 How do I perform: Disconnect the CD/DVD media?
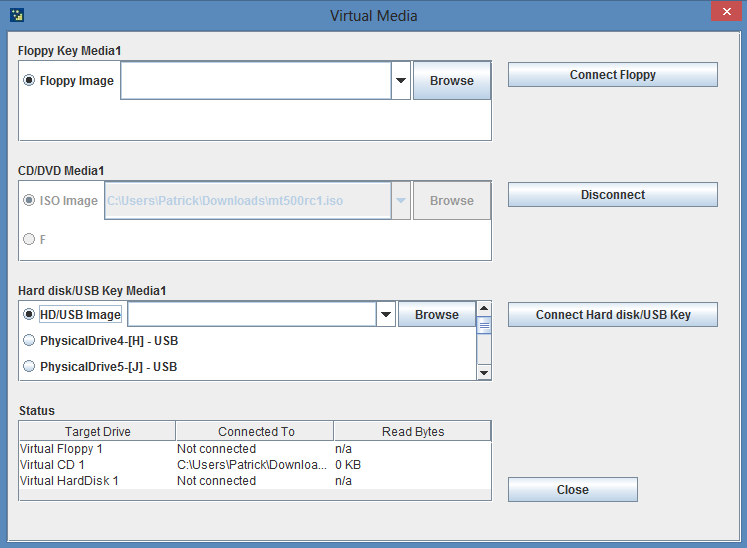tap(612, 195)
